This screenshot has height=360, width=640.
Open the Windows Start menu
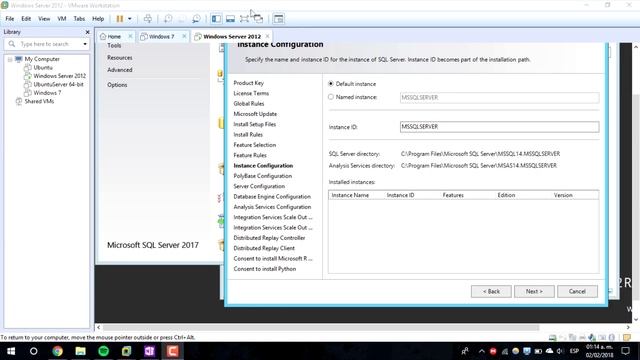[11, 351]
